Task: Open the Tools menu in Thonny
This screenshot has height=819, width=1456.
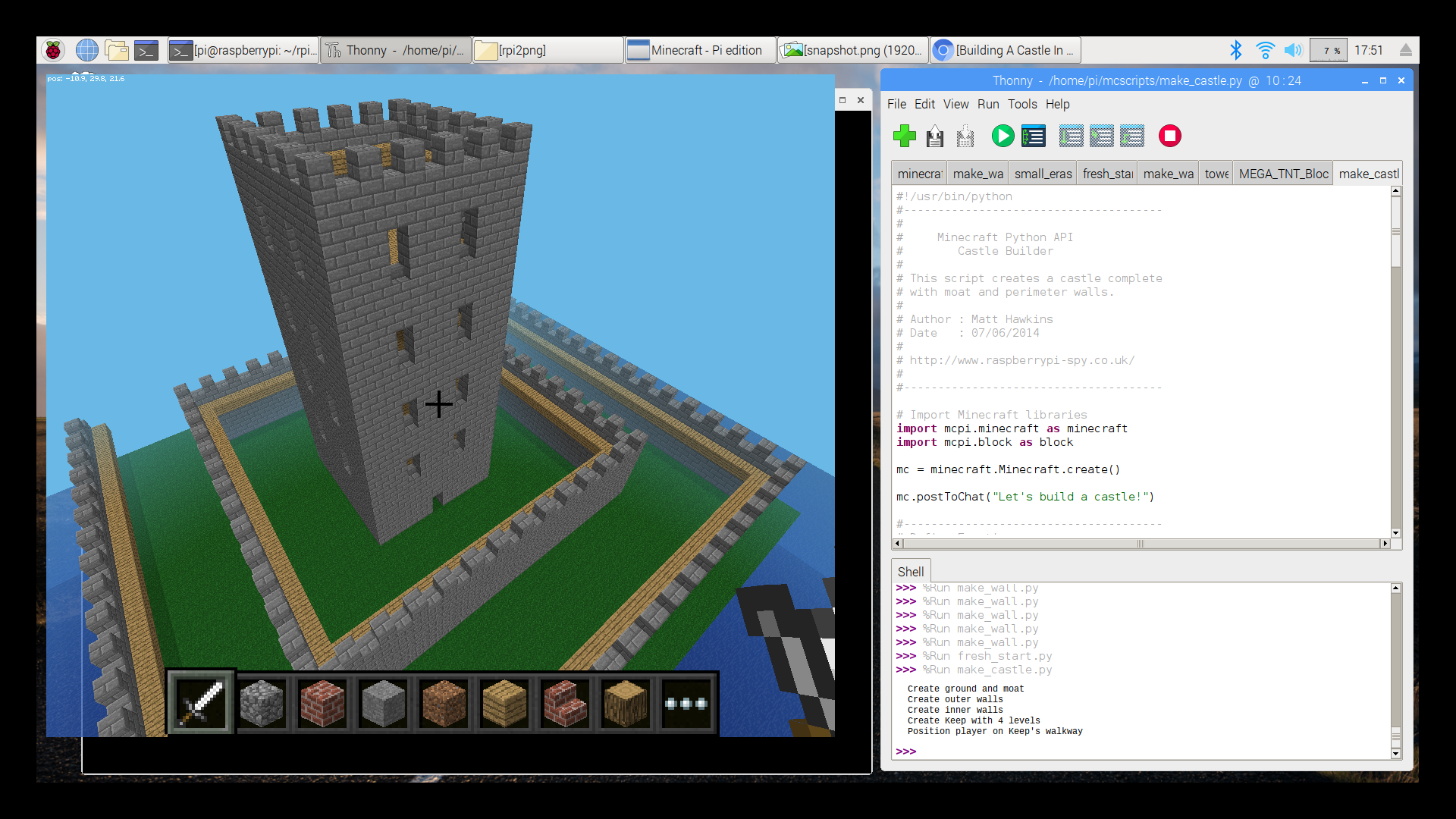Action: (x=1021, y=105)
